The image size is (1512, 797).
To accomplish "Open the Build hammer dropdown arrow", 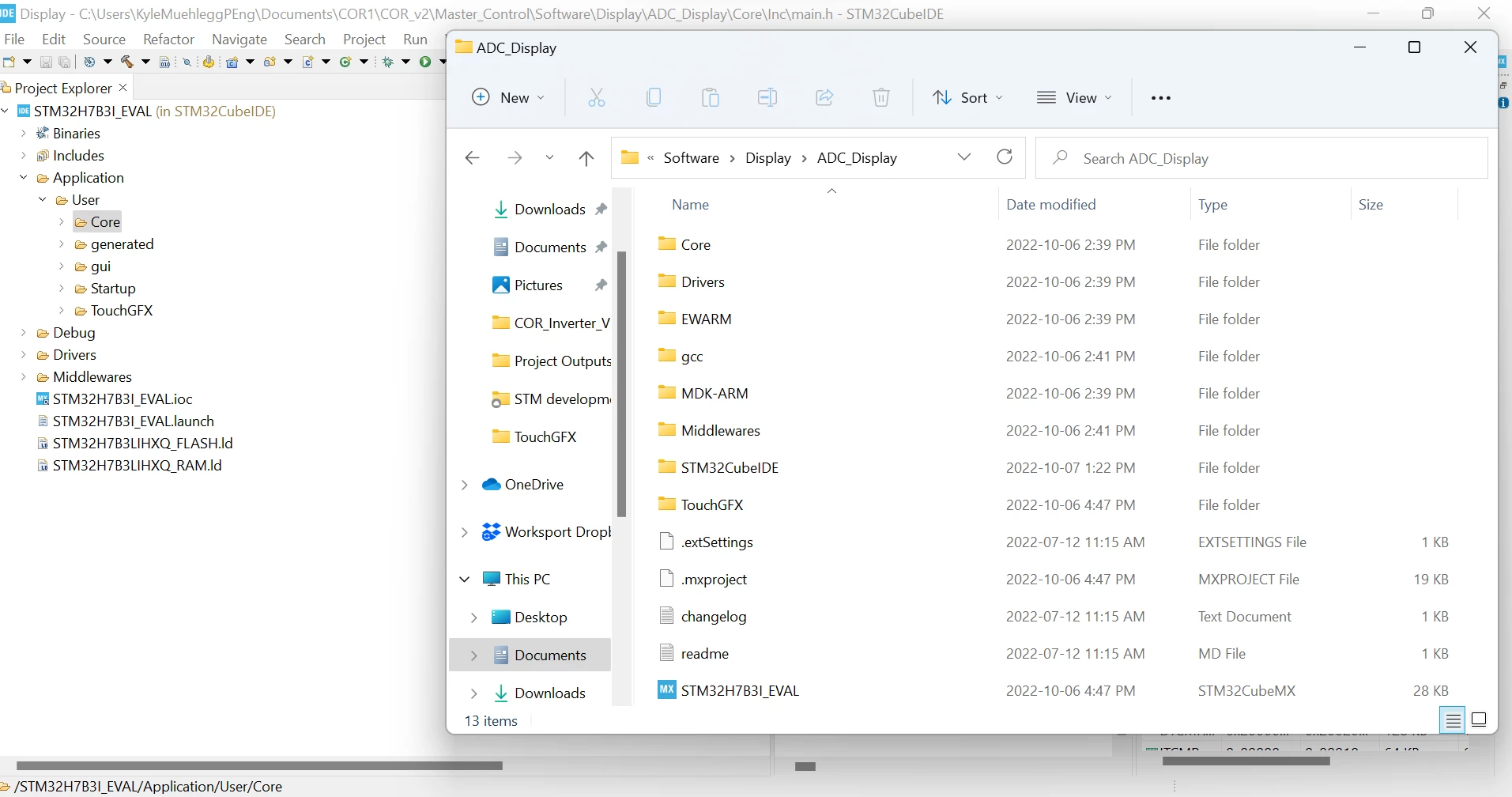I will coord(145,62).
